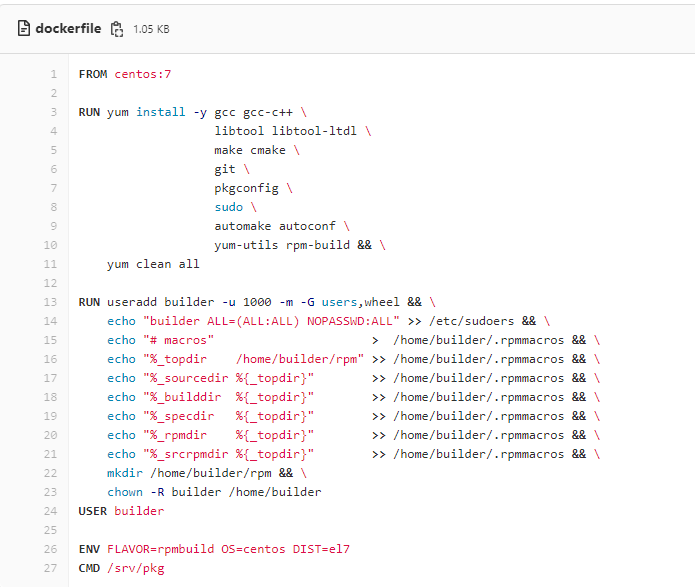Click ENV keyword on line 26
The image size is (695, 587).
click(x=89, y=549)
